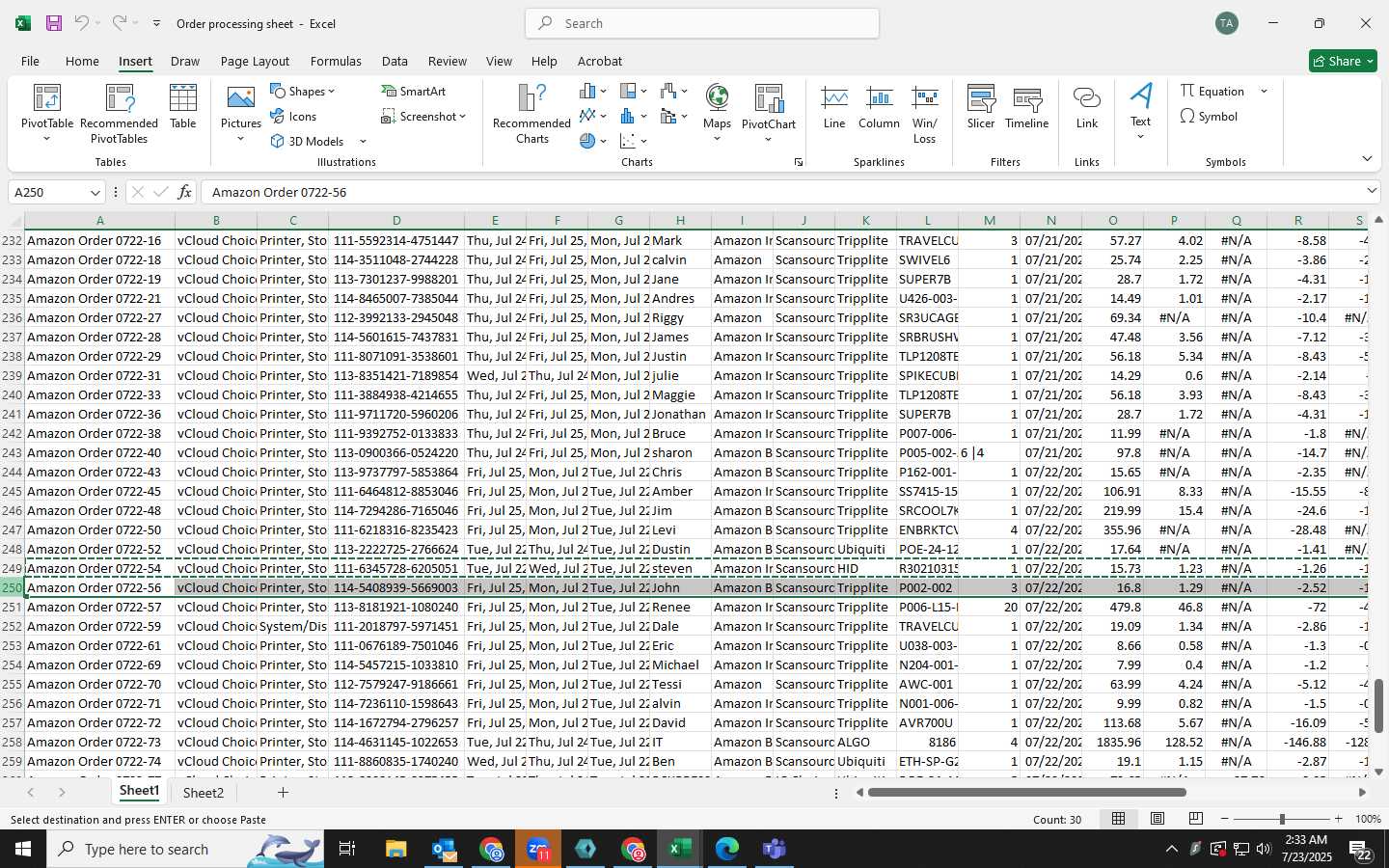
Task: Adjust the zoom slider handle
Action: point(1282,819)
